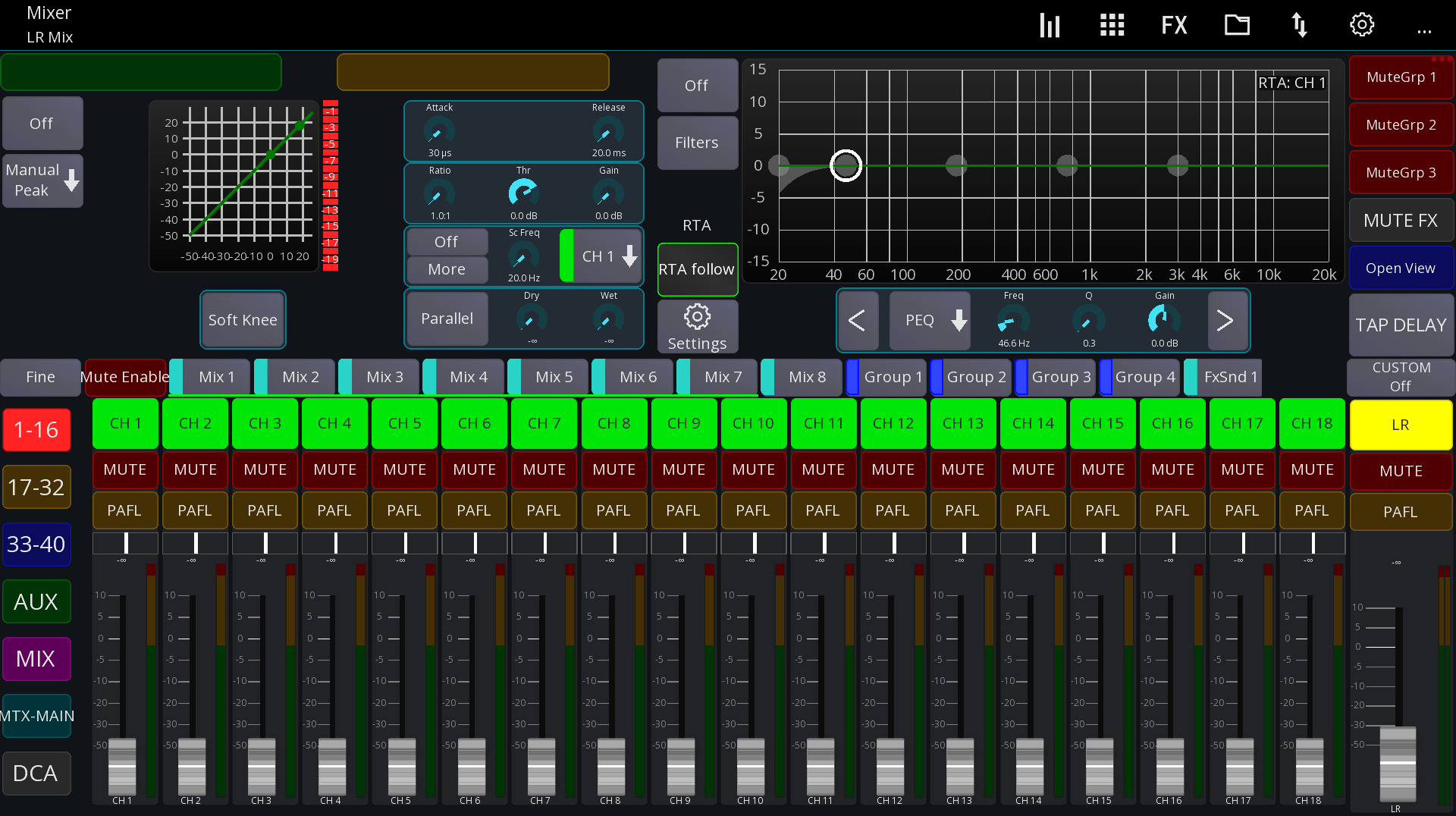Open the Mix 1 send selector

[x=209, y=377]
